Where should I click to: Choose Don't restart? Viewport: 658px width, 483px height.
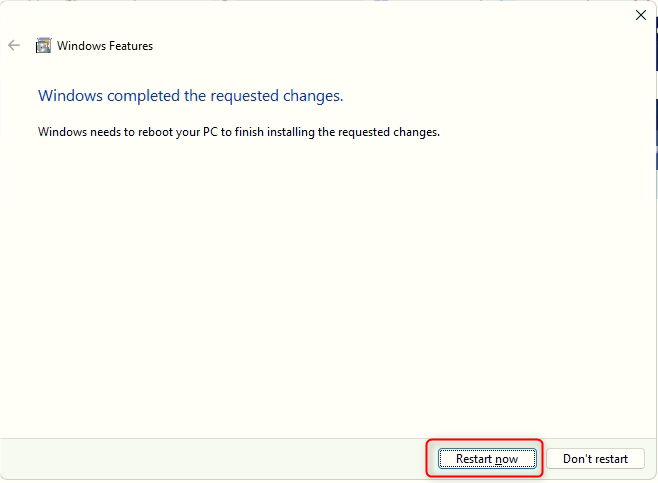pyautogui.click(x=595, y=459)
